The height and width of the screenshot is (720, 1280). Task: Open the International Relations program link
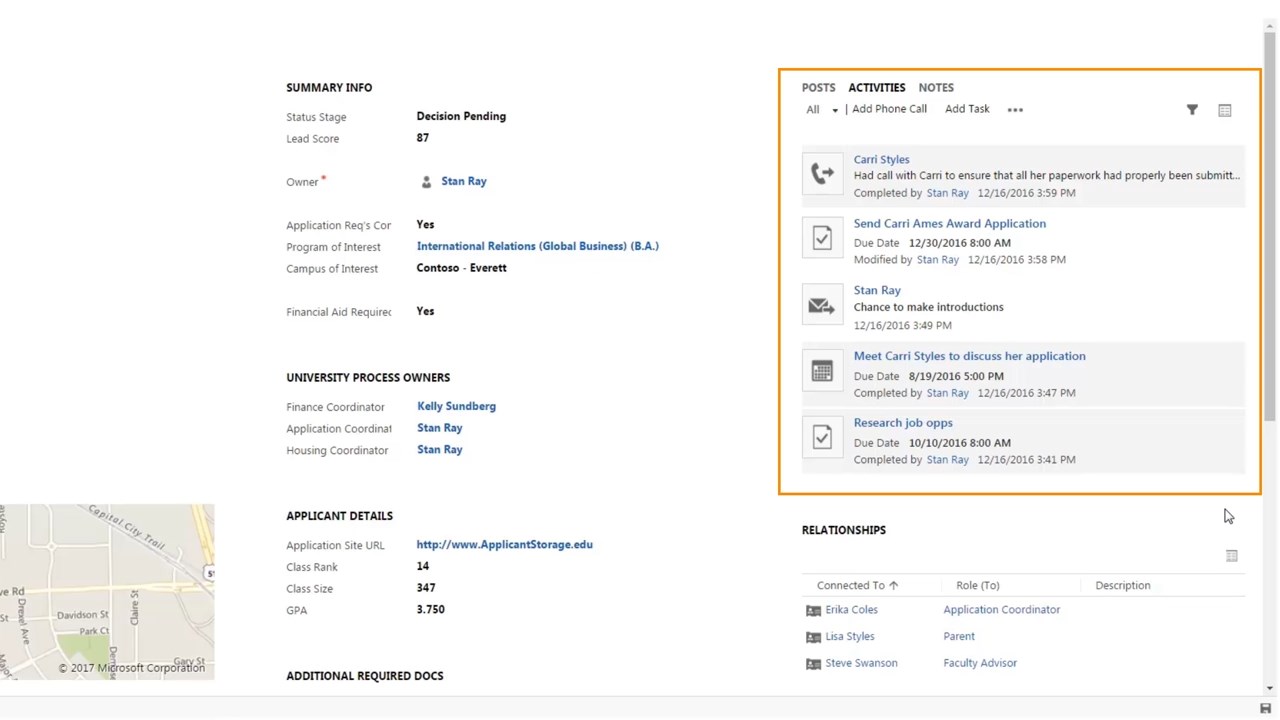537,246
